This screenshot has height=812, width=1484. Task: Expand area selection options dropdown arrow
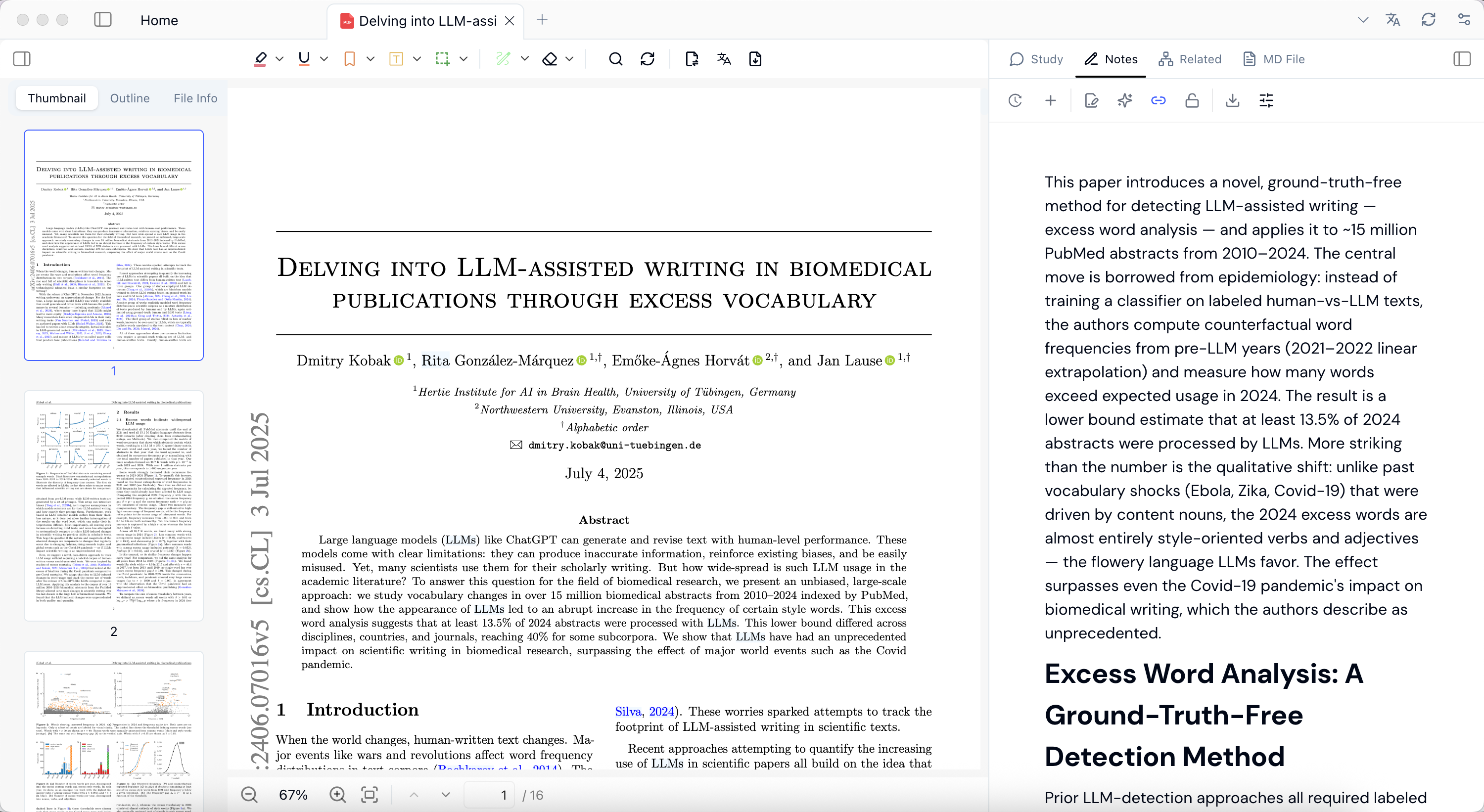463,59
